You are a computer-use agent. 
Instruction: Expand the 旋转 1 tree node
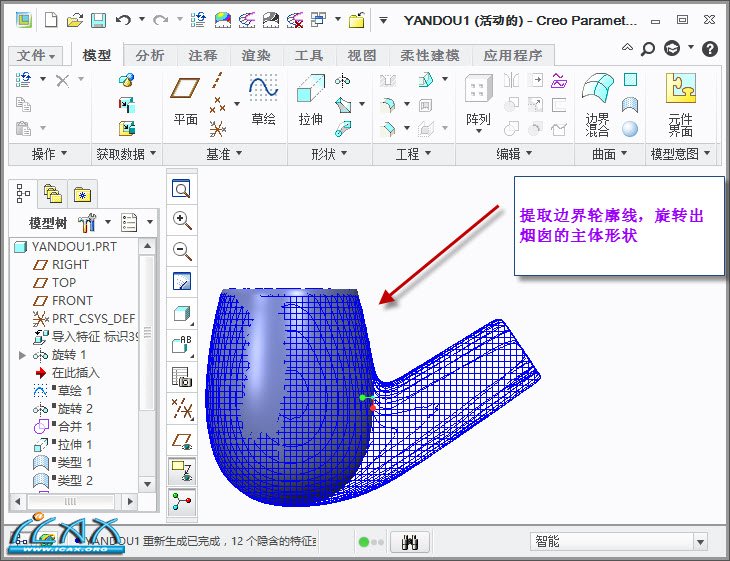click(22, 355)
